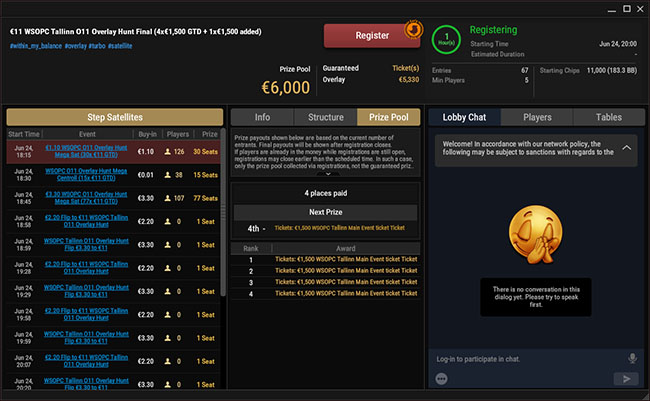Open €3.30 WSOPC O11 Overlay Hunt Mega Sat link
The image size is (650, 401).
coord(86,198)
